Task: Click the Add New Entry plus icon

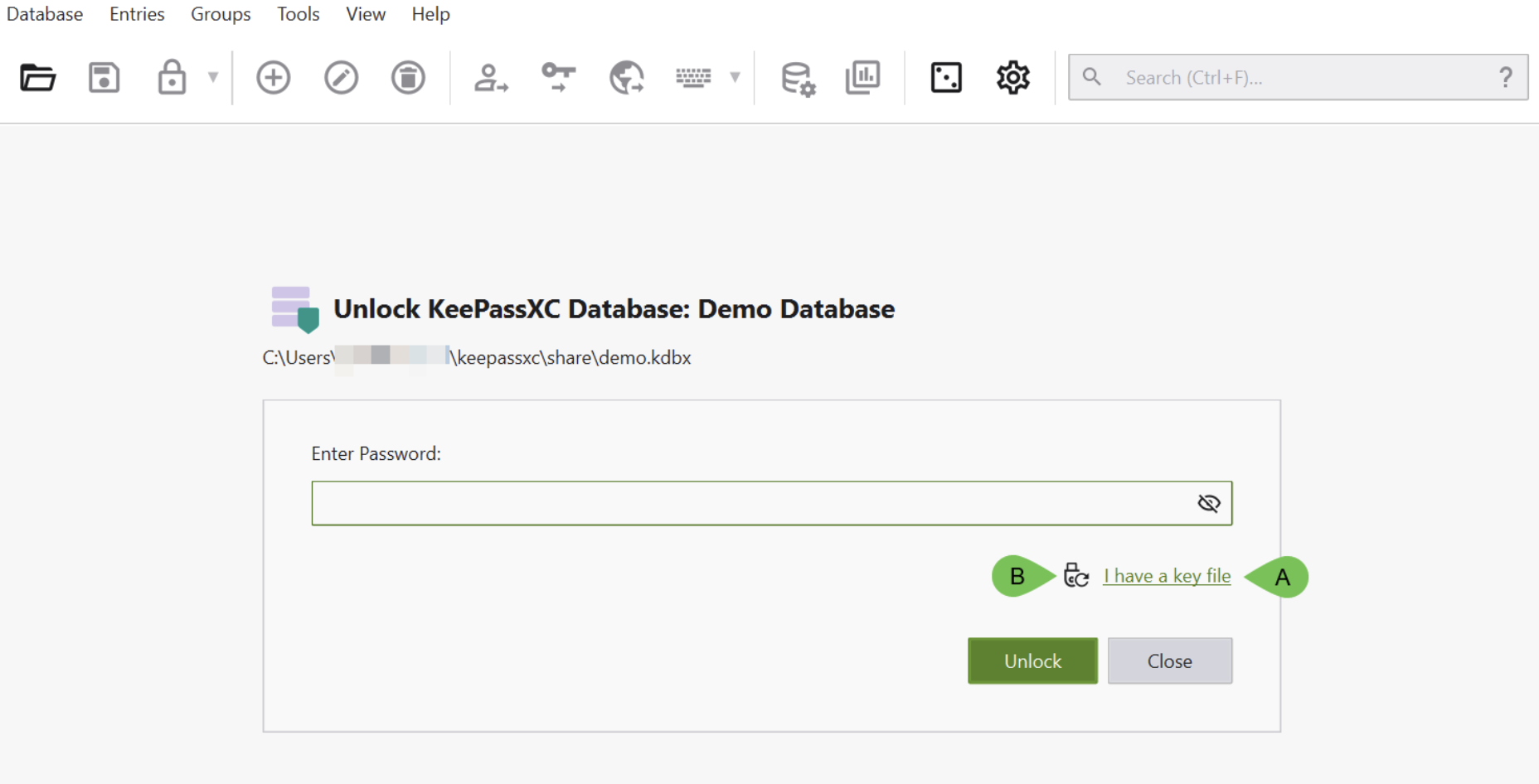Action: tap(273, 78)
